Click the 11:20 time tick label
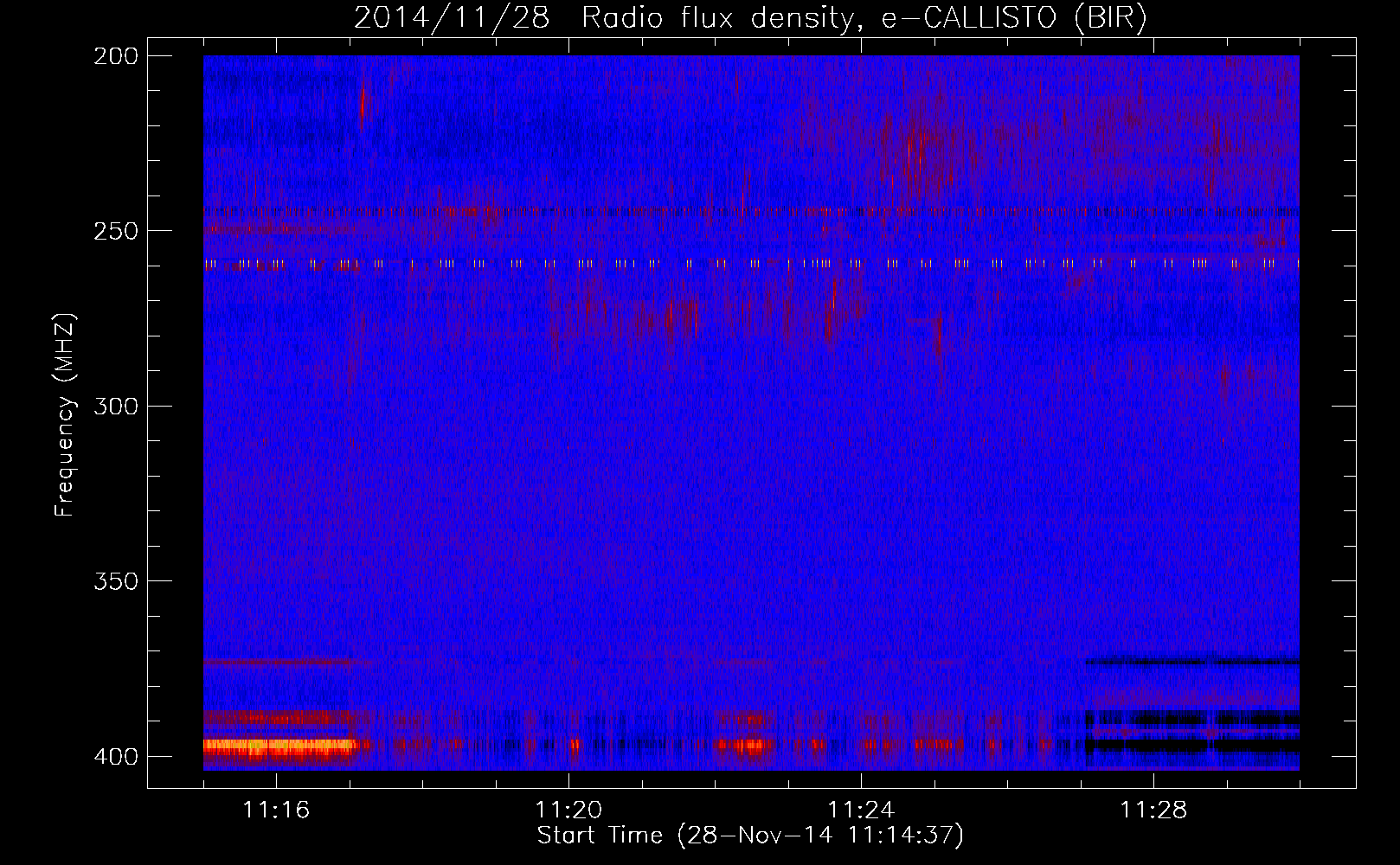This screenshot has height=865, width=1400. [568, 810]
